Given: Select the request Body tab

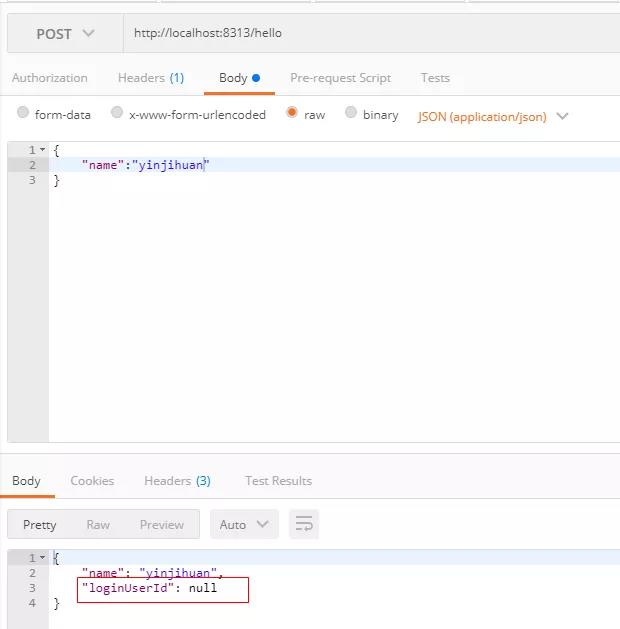Looking at the screenshot, I should coord(239,78).
